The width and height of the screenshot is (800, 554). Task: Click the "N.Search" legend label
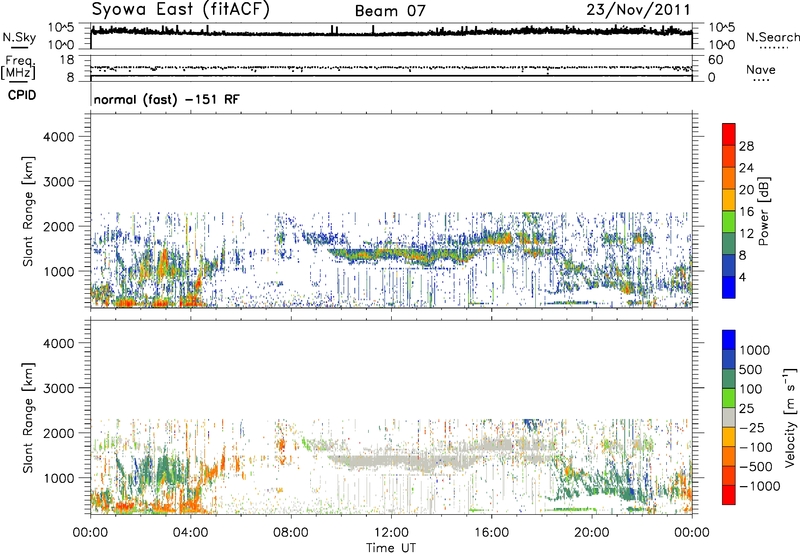(772, 37)
